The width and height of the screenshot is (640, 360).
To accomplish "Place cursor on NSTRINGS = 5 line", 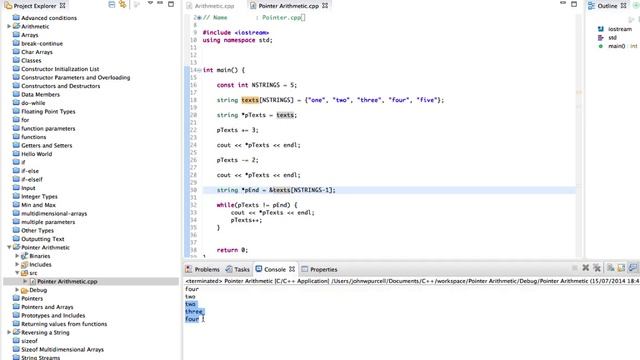I will 257,85.
